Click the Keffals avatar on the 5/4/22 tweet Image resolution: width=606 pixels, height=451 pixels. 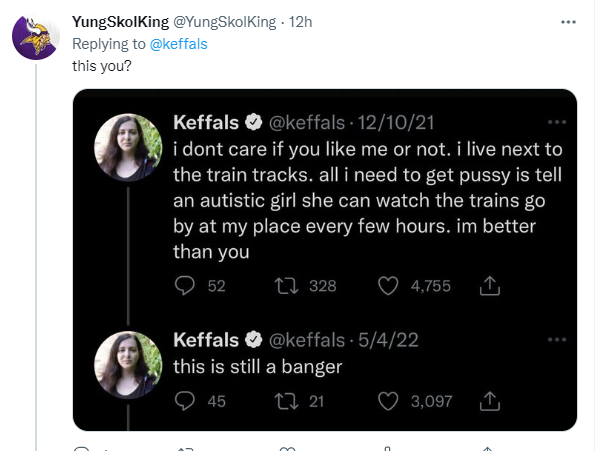(128, 365)
